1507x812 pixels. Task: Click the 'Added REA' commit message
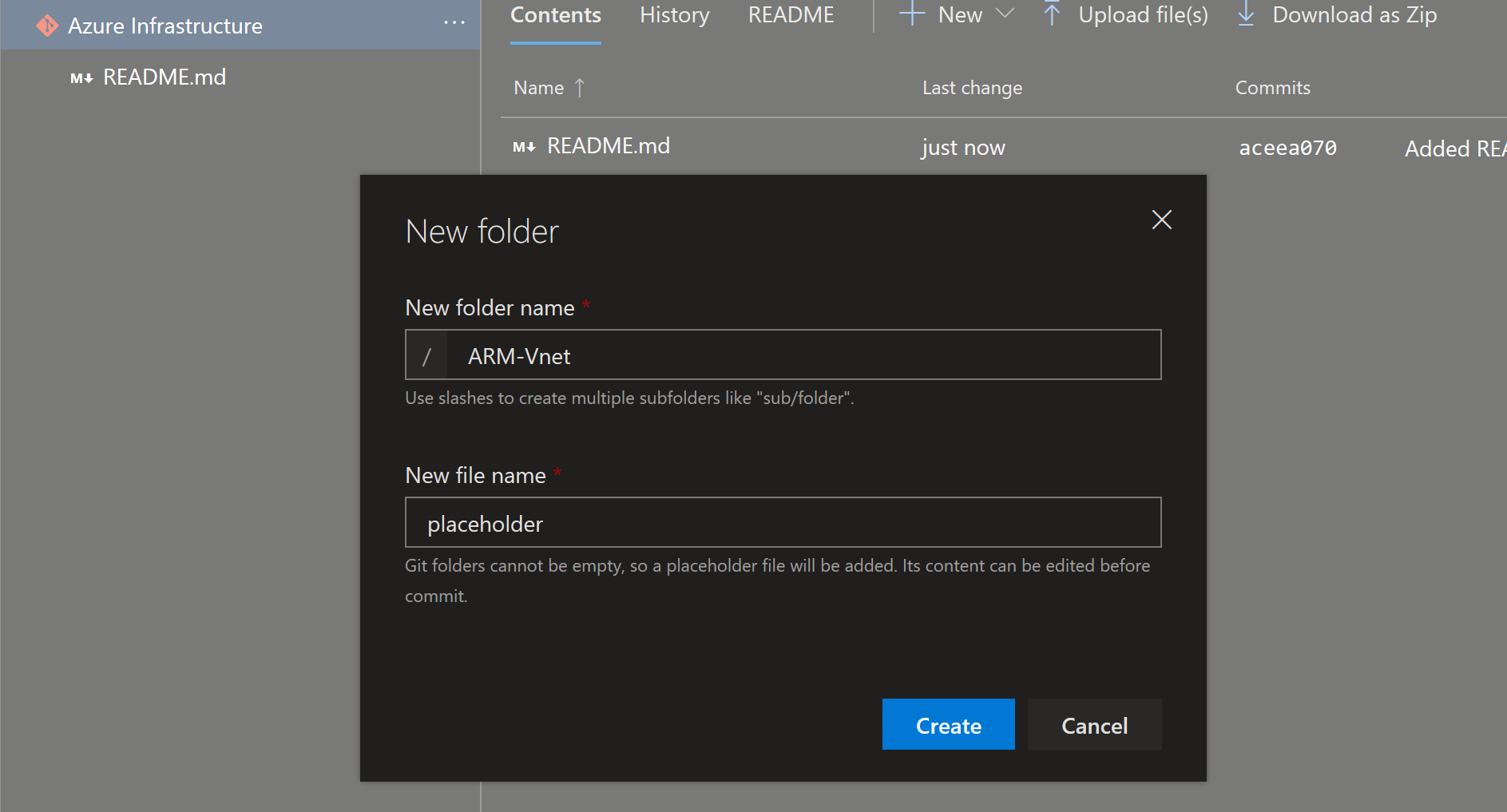point(1455,149)
